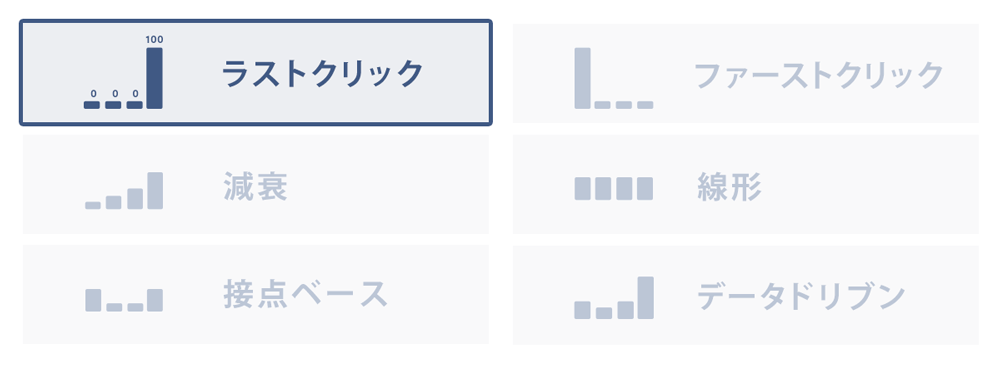Select the ラストクリック model label
Screen dimensions: 1000x367
[x=322, y=74]
